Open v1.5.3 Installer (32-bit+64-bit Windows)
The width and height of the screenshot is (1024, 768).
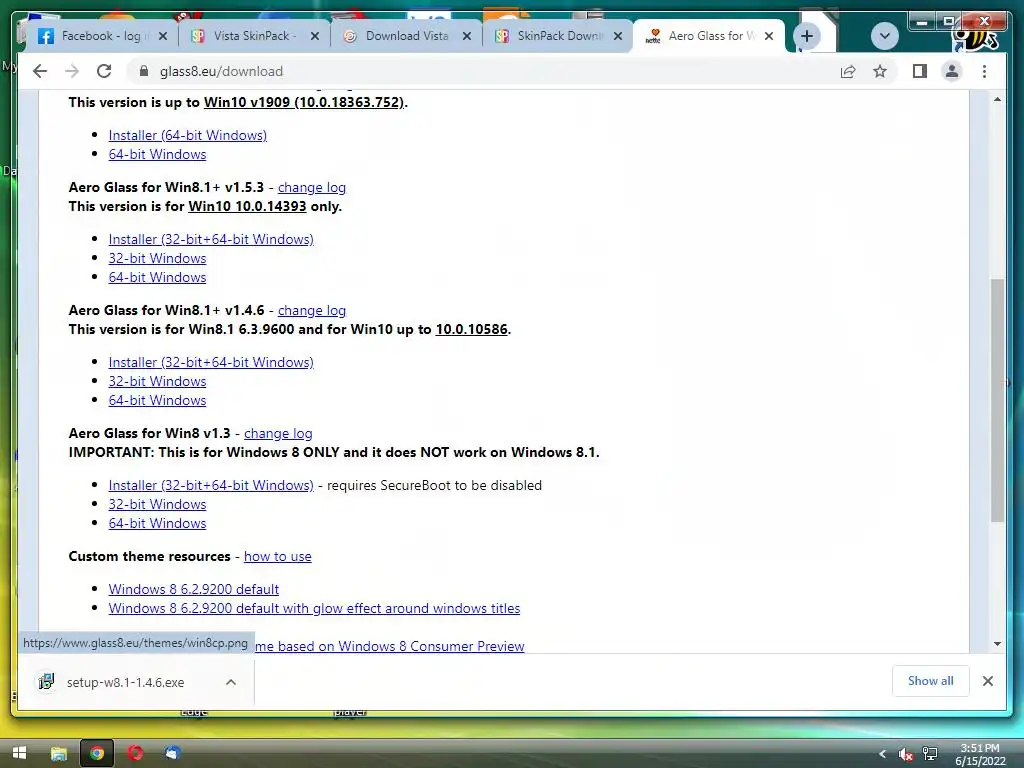[x=211, y=239]
